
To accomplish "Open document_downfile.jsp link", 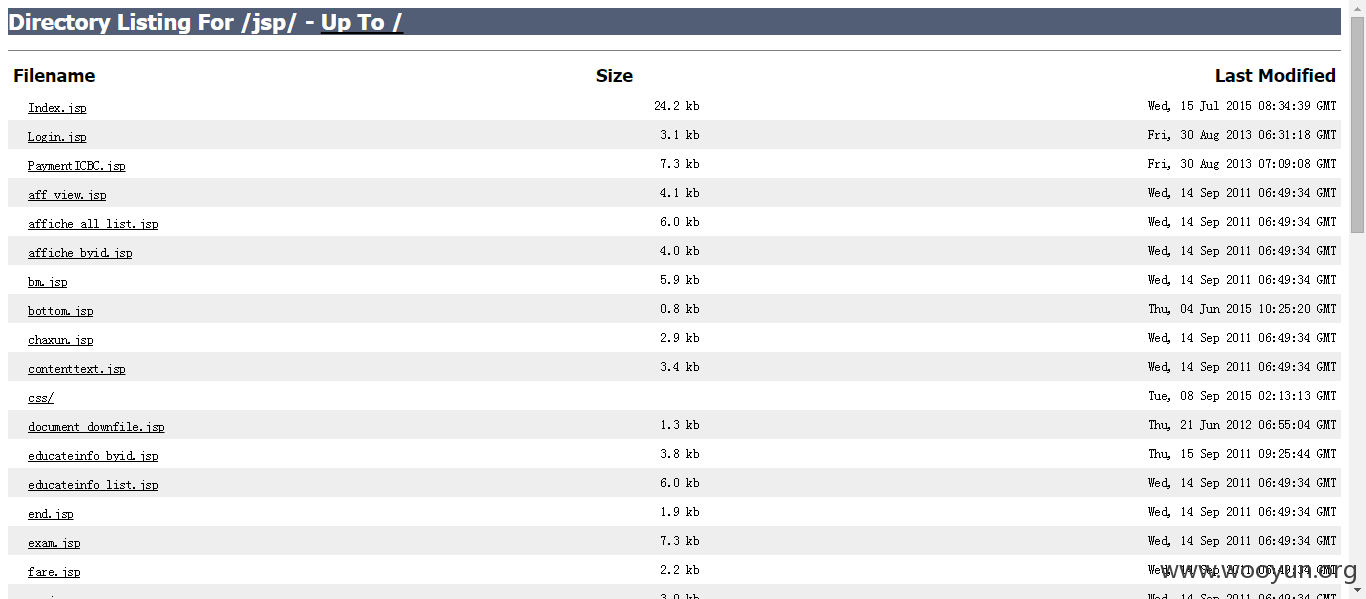I will (x=96, y=427).
